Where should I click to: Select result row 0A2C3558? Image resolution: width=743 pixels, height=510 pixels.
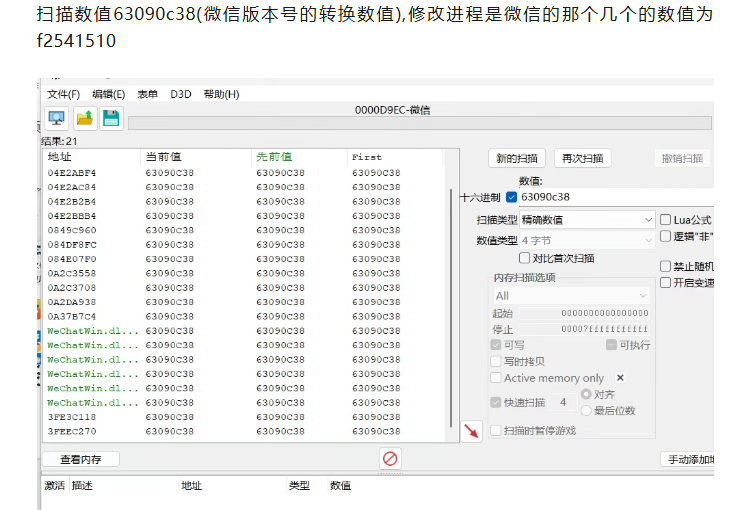245,273
